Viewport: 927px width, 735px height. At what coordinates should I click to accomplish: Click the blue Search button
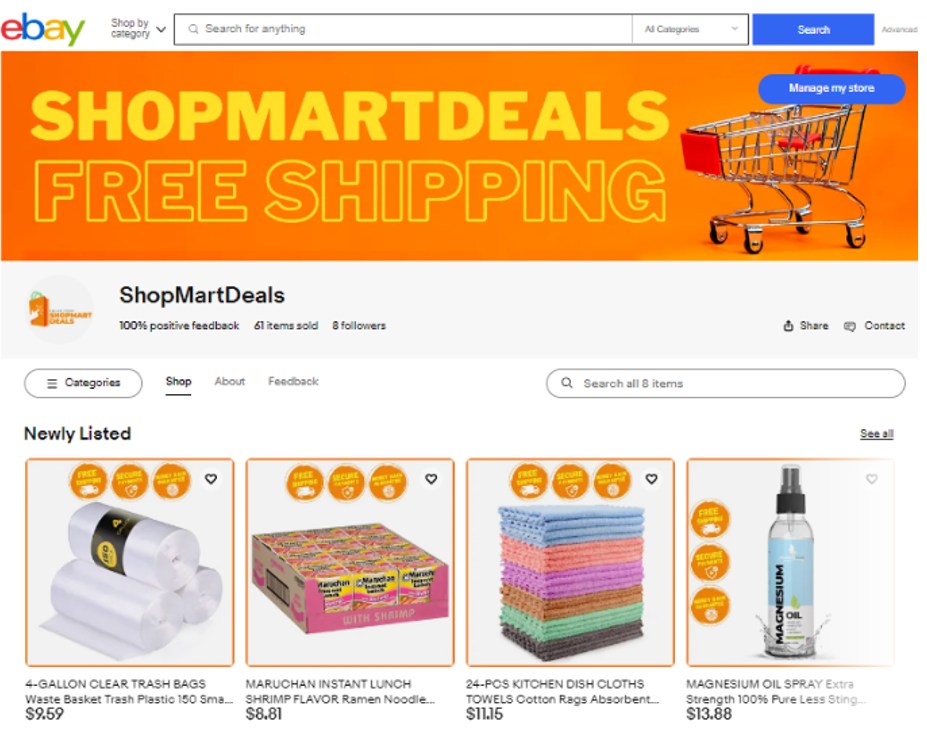click(813, 30)
